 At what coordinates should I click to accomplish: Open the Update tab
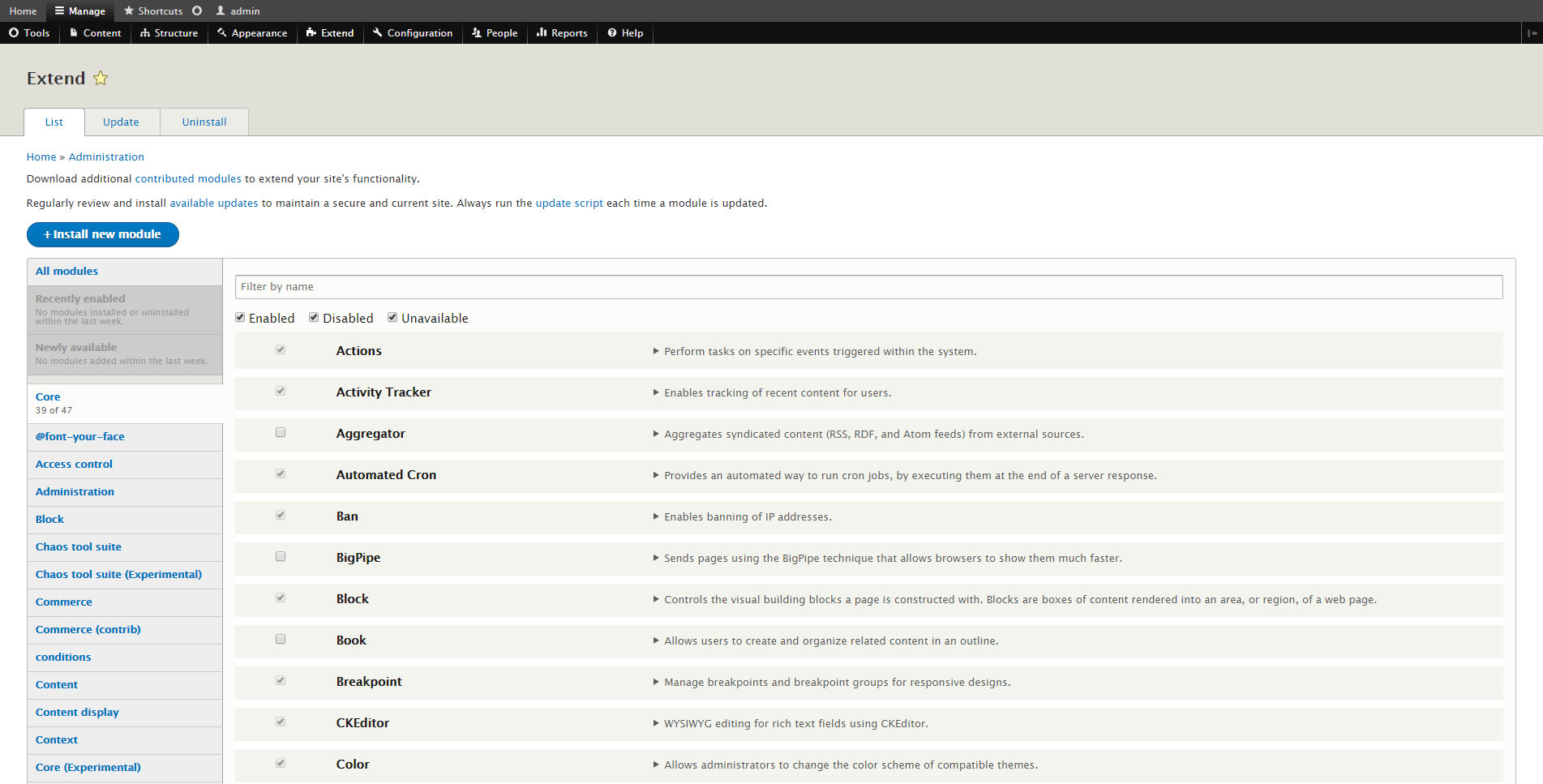click(121, 122)
